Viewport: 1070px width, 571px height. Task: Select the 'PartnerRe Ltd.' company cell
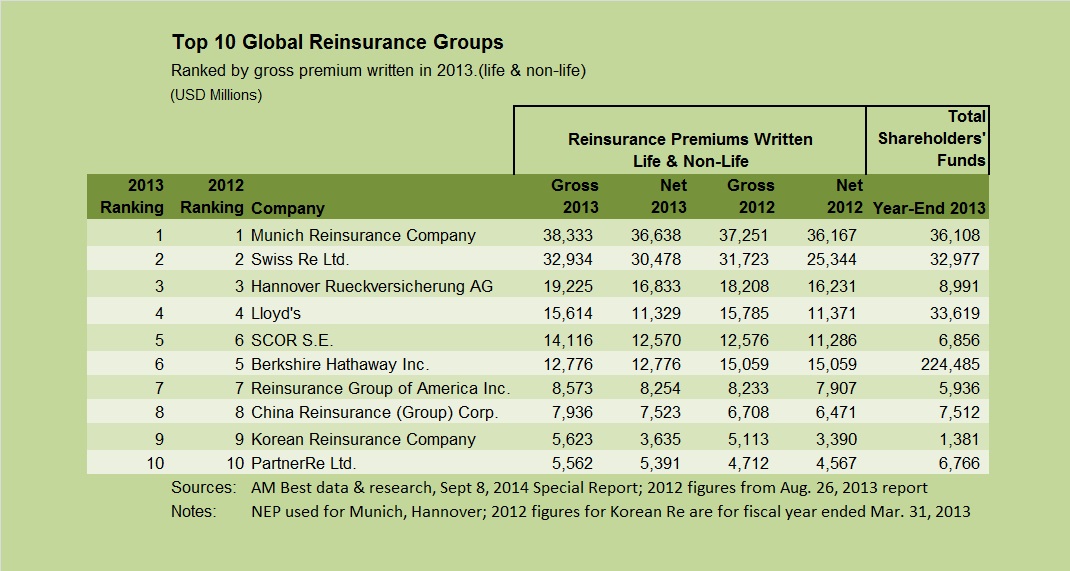[x=303, y=464]
